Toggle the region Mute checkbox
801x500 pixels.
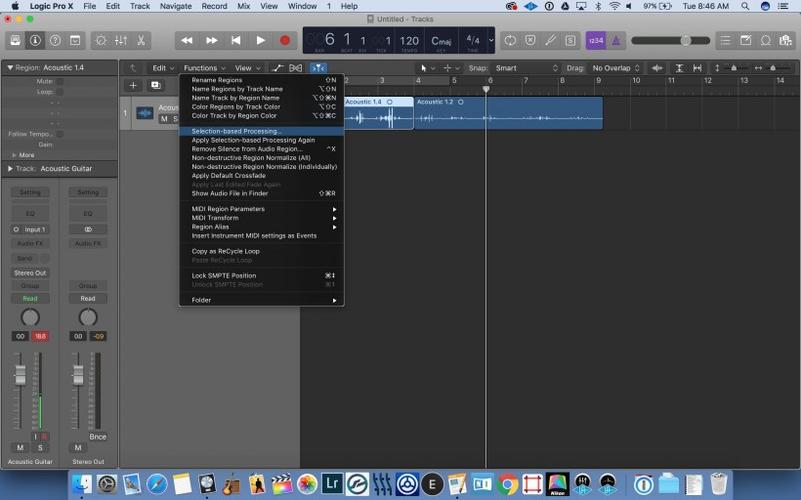point(60,81)
